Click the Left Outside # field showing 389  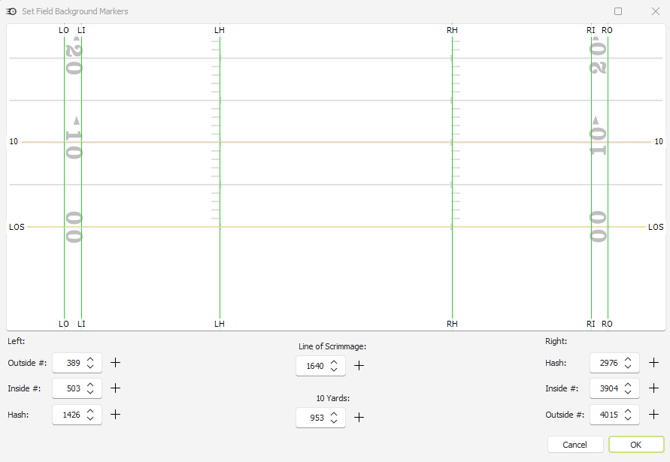(x=77, y=363)
